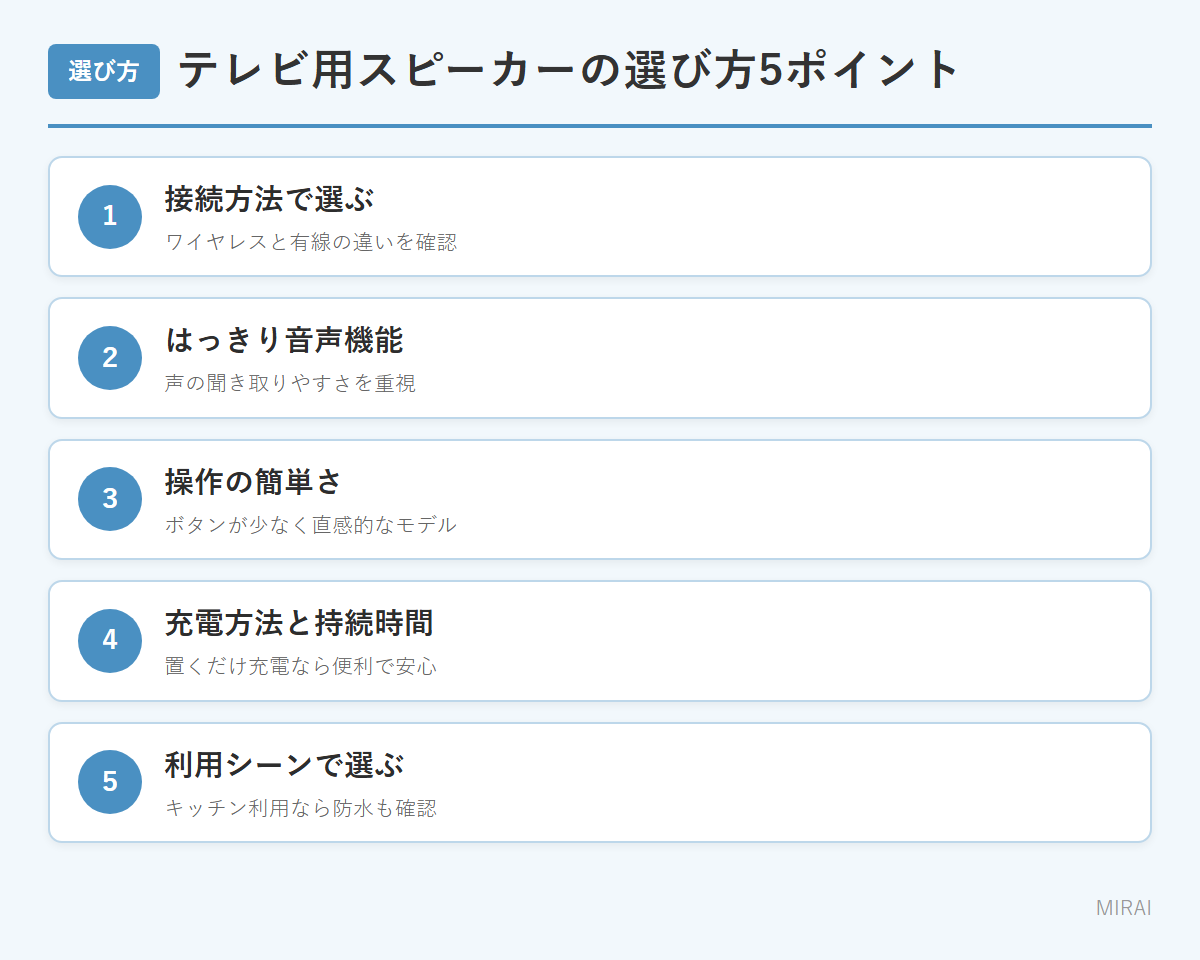Image resolution: width=1200 pixels, height=960 pixels.
Task: Click the blue number 2 circle
Action: [110, 358]
